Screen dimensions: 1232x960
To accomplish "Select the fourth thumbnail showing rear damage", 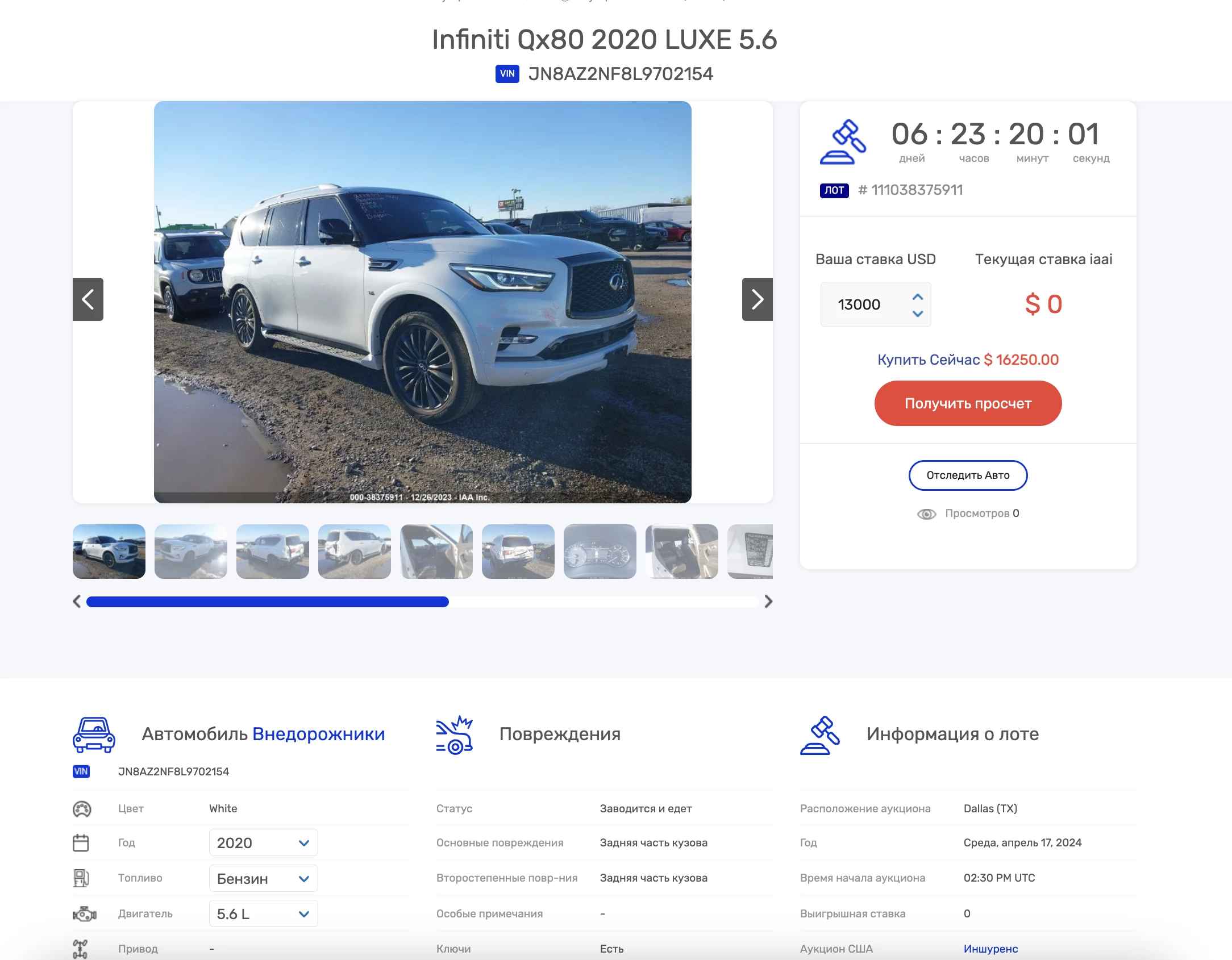I will coord(355,552).
